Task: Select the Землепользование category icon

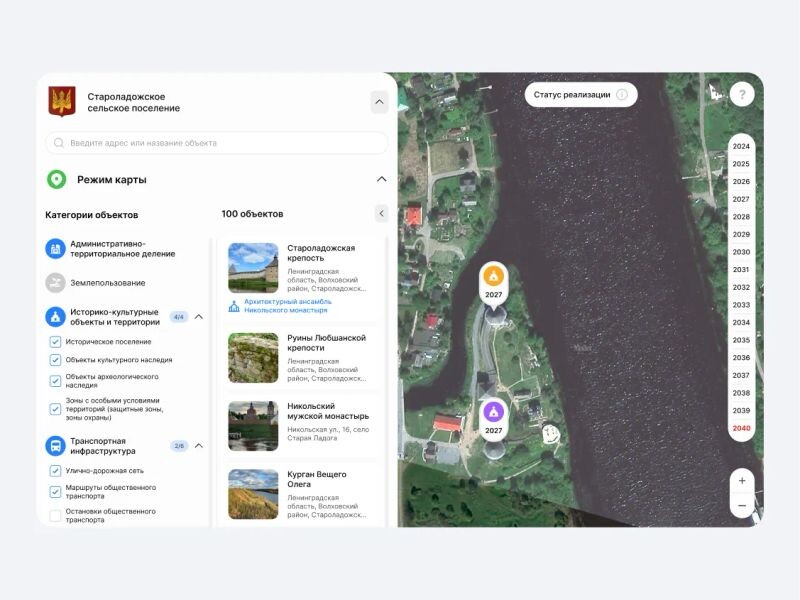Action: (x=56, y=283)
